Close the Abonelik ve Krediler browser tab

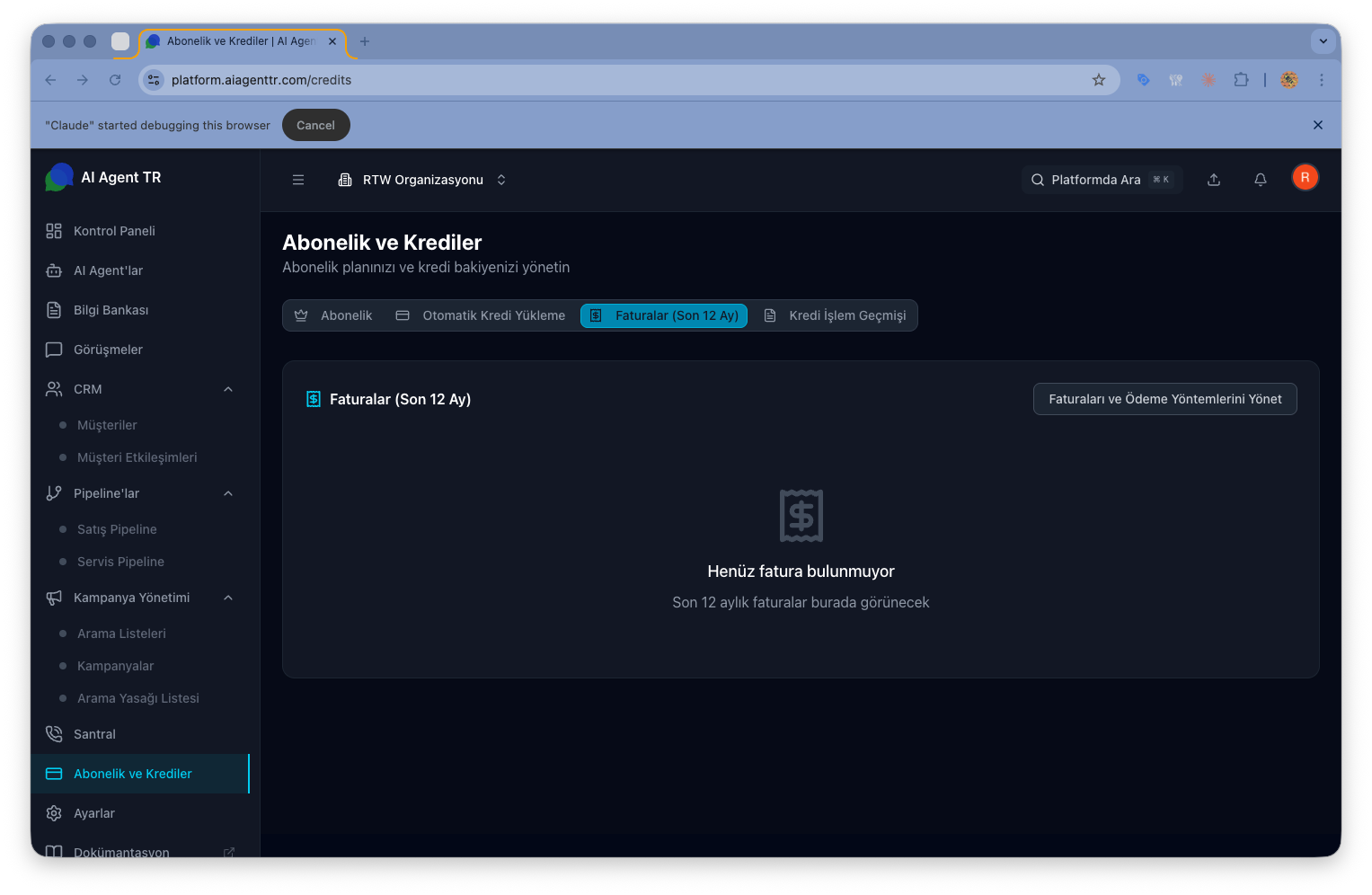(x=332, y=41)
